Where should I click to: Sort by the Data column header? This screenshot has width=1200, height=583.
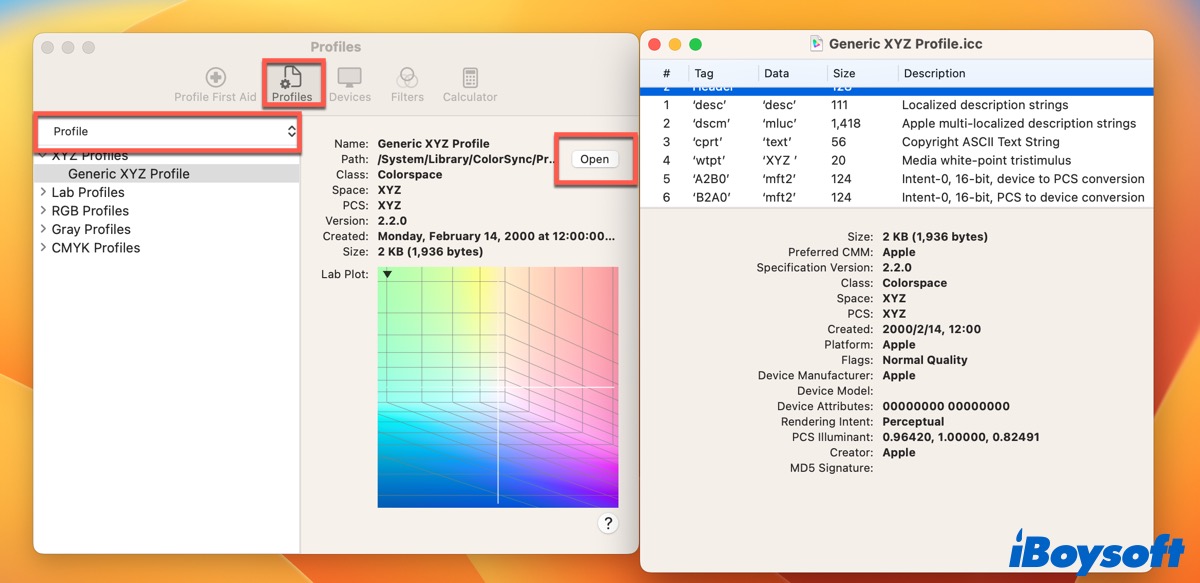tap(792, 73)
